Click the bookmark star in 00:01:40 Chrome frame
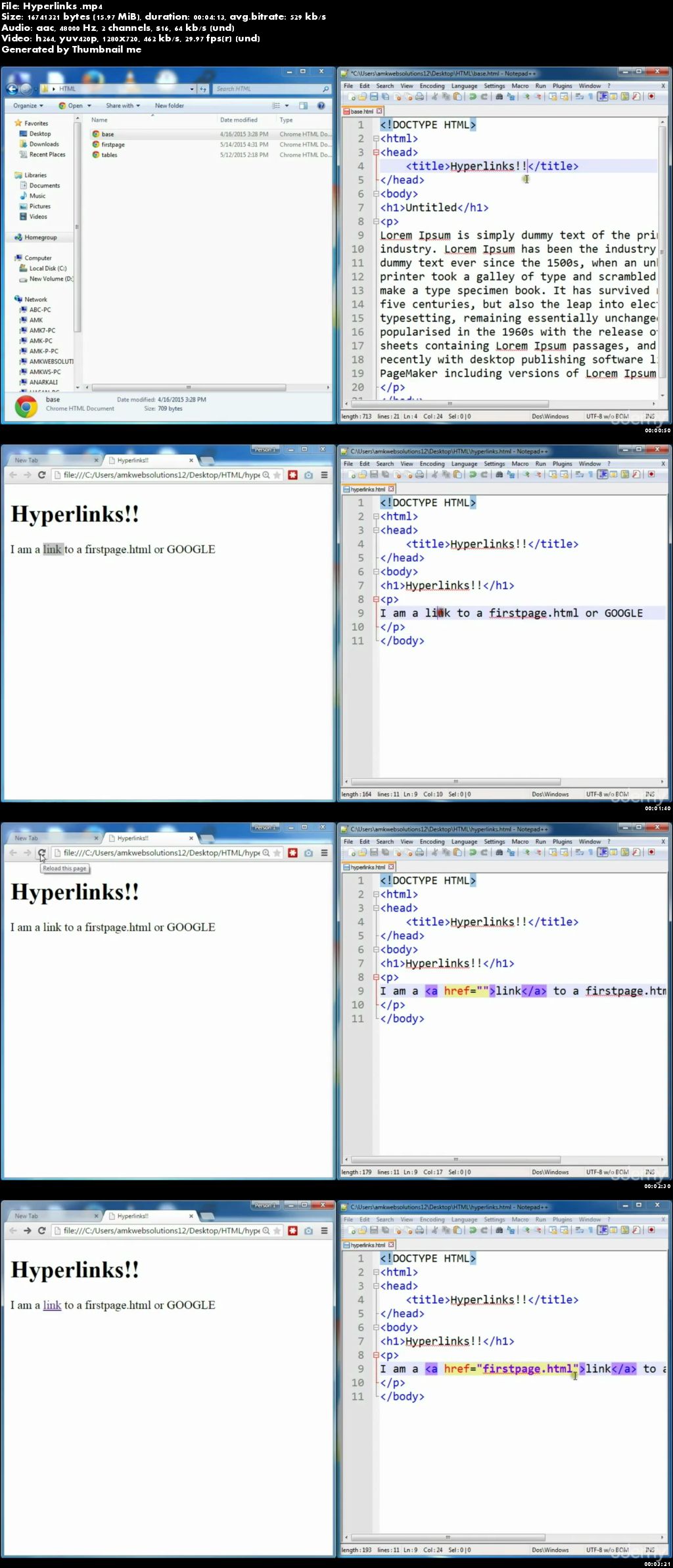 pos(277,475)
